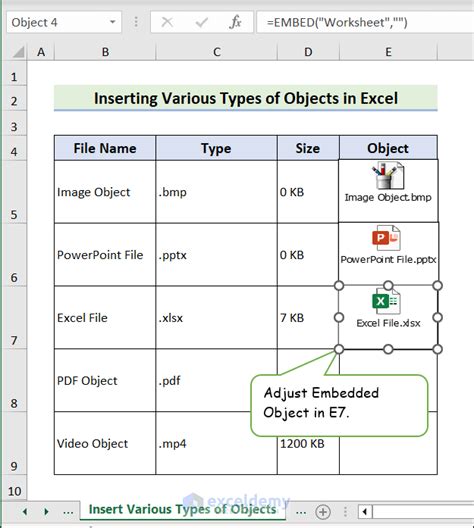Image resolution: width=474 pixels, height=528 pixels.
Task: Click the 7 KB size cell
Action: coord(308,318)
